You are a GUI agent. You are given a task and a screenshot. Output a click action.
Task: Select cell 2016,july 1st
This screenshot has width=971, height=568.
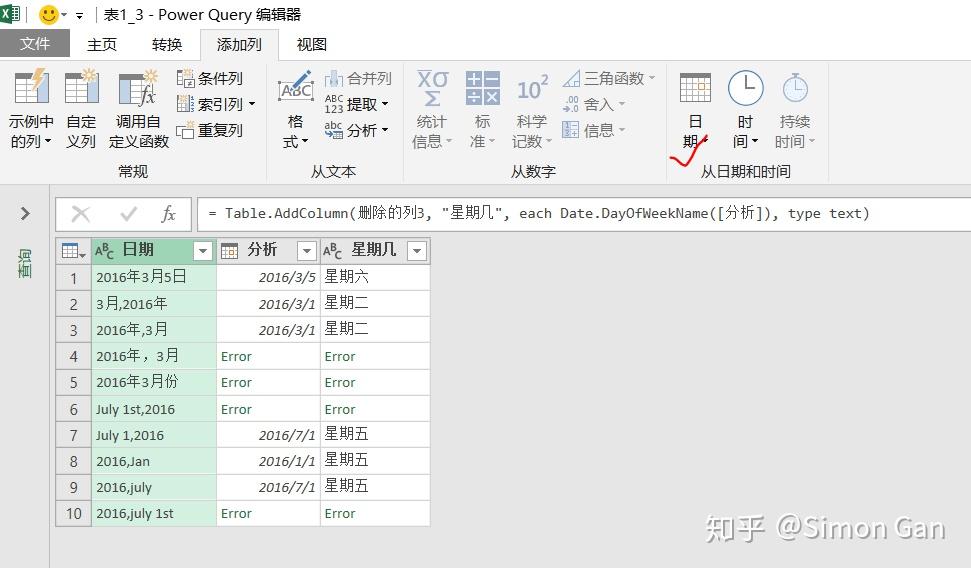click(154, 513)
